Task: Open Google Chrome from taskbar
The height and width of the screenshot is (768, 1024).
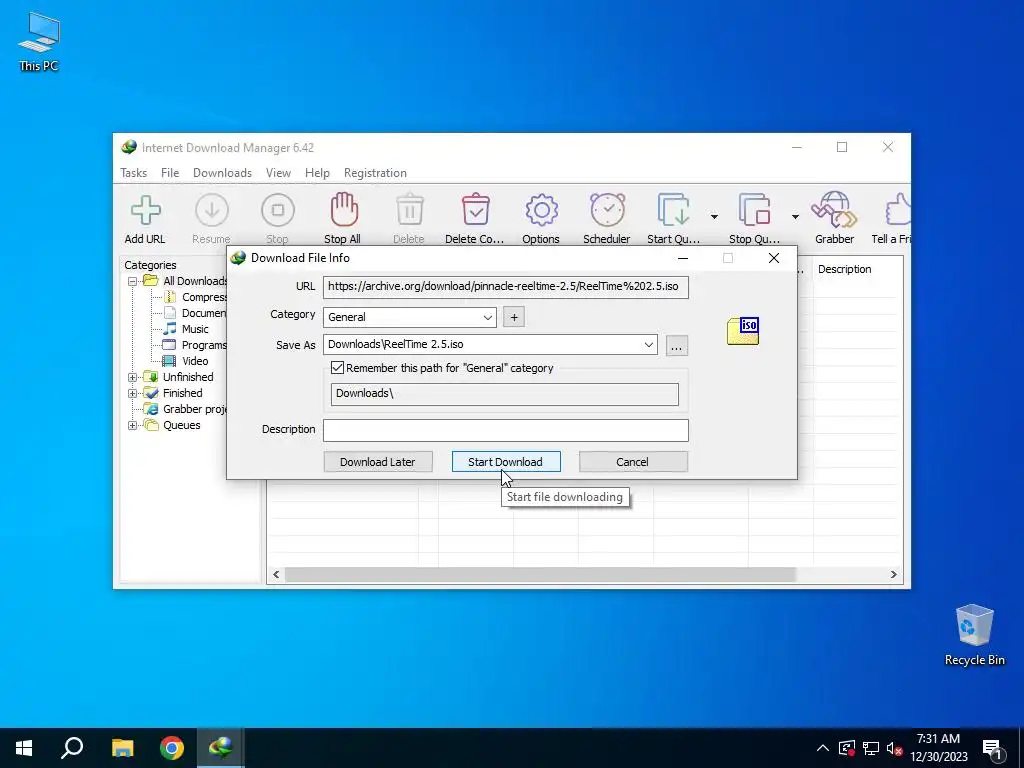Action: [x=172, y=748]
